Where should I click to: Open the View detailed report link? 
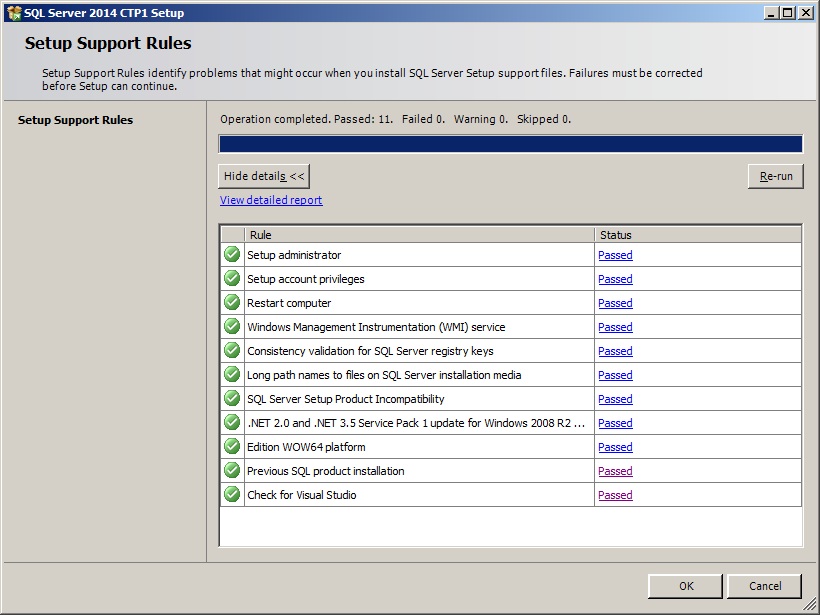[x=271, y=200]
